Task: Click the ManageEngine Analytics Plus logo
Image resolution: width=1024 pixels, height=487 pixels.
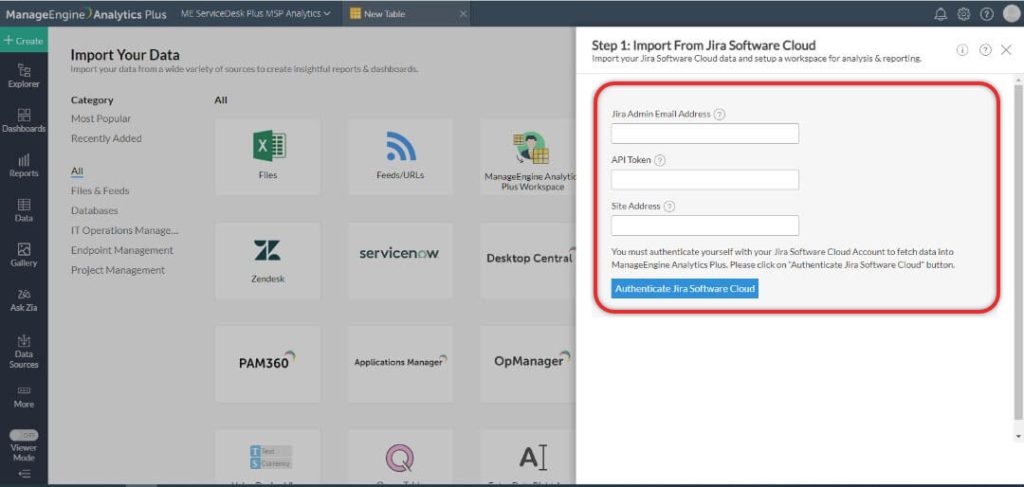Action: tap(86, 14)
